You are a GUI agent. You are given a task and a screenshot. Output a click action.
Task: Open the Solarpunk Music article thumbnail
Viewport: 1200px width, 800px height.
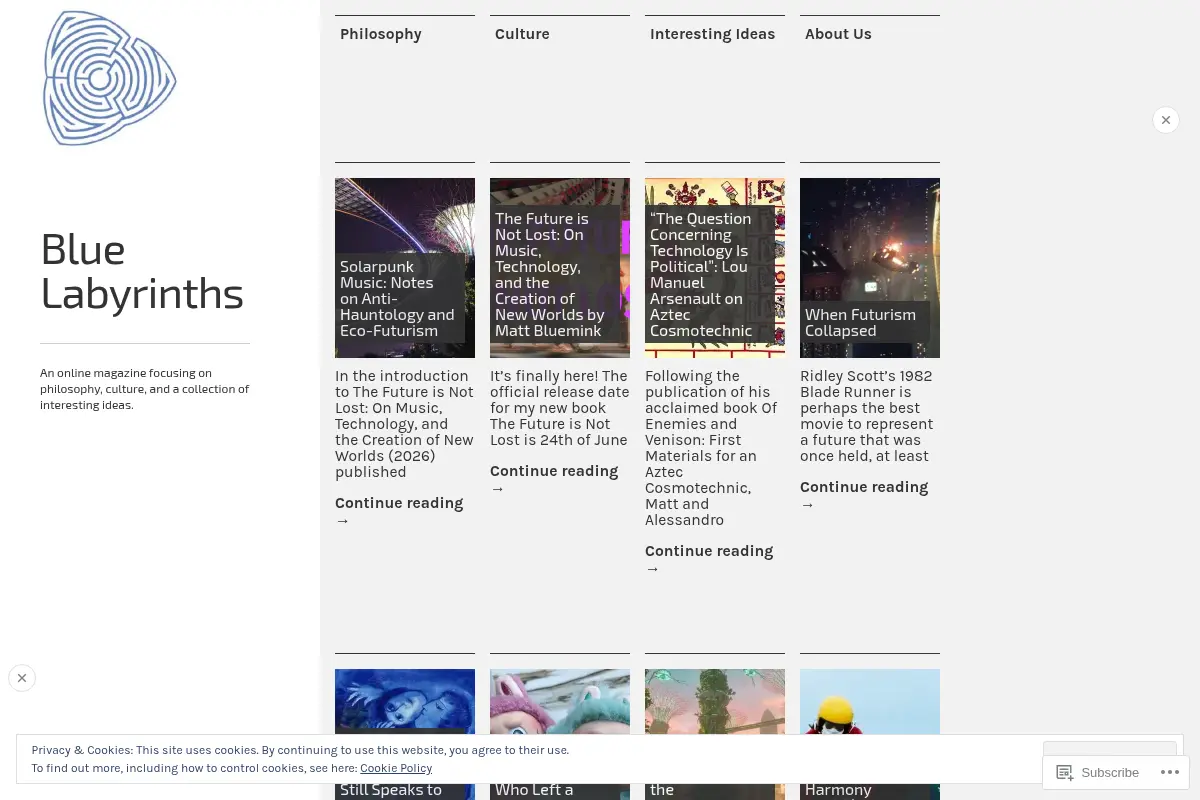click(x=405, y=267)
